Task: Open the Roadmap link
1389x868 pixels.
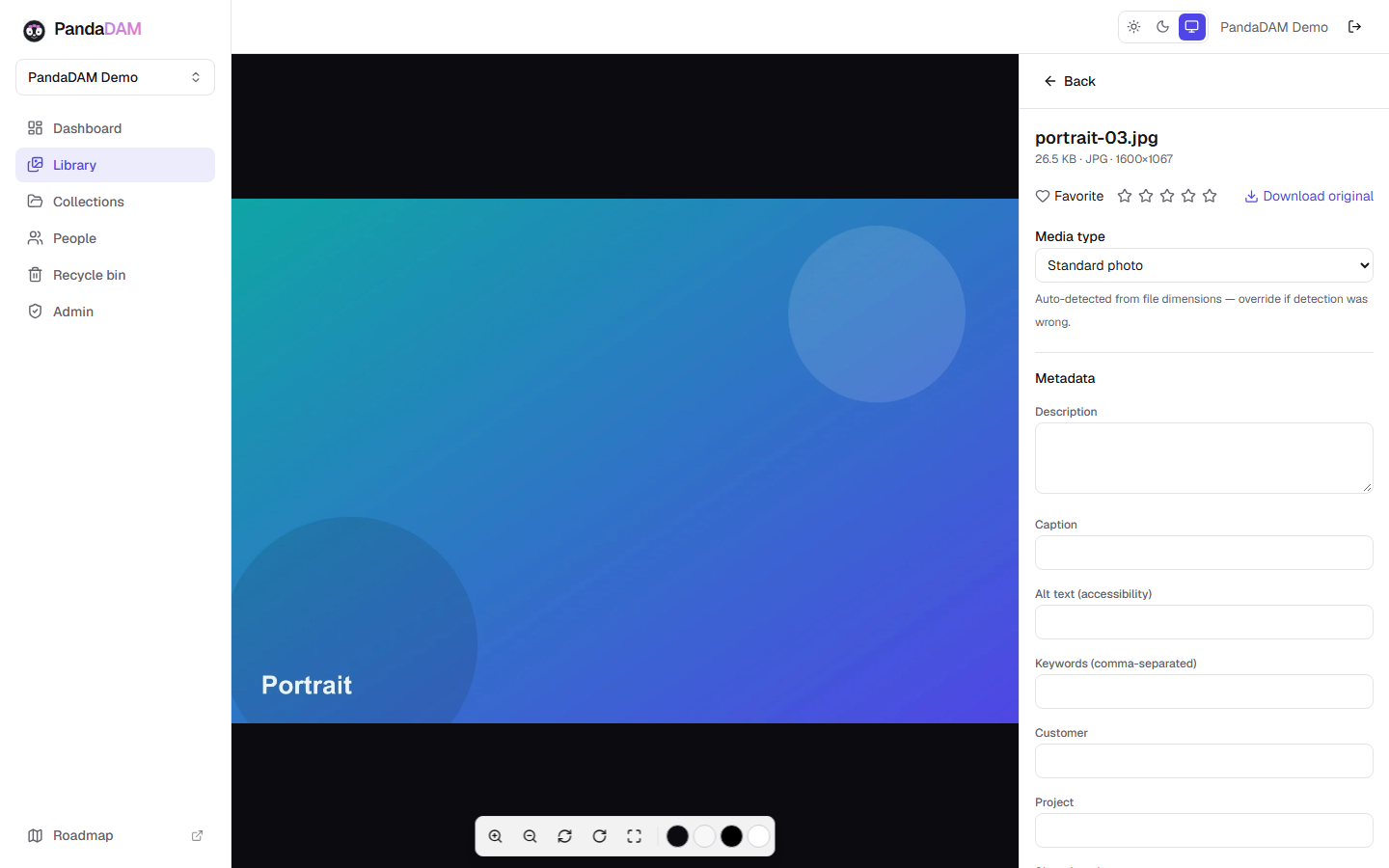Action: (115, 835)
